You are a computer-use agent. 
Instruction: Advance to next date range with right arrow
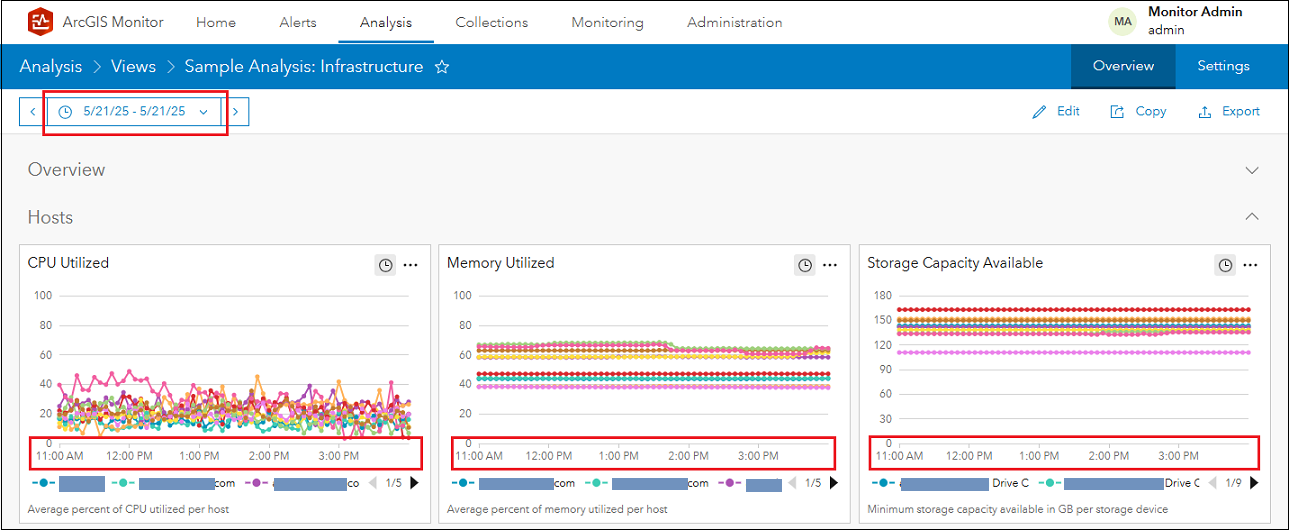coord(235,112)
